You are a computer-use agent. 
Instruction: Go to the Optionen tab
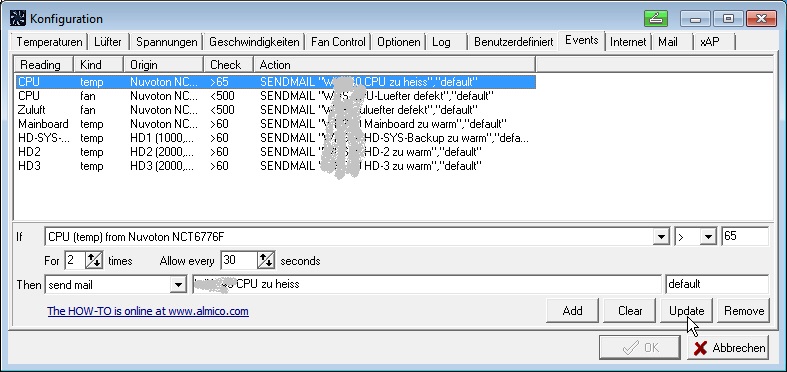(x=399, y=42)
